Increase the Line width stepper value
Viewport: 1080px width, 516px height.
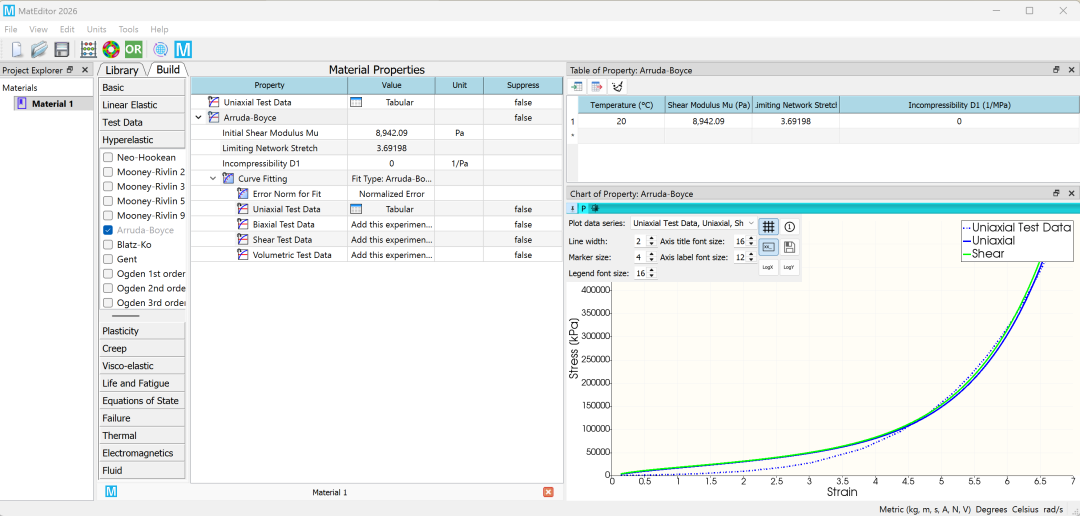tap(651, 238)
